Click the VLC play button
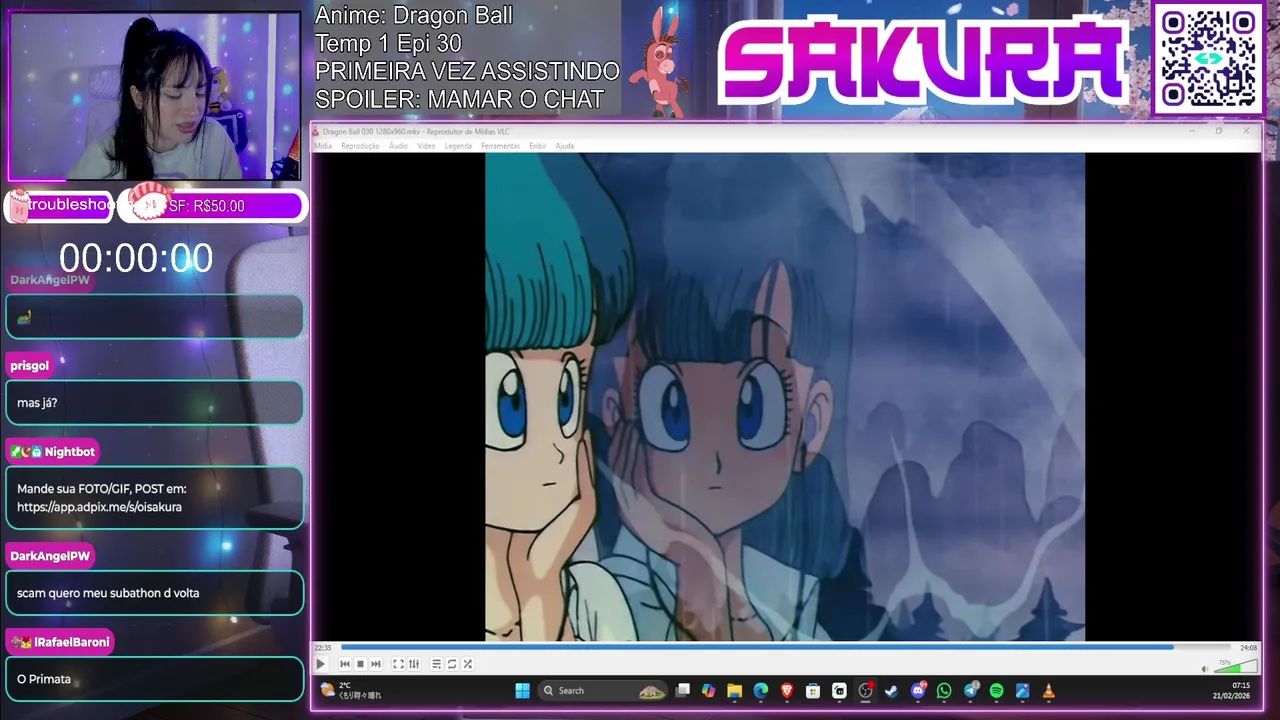The image size is (1280, 720). 320,664
